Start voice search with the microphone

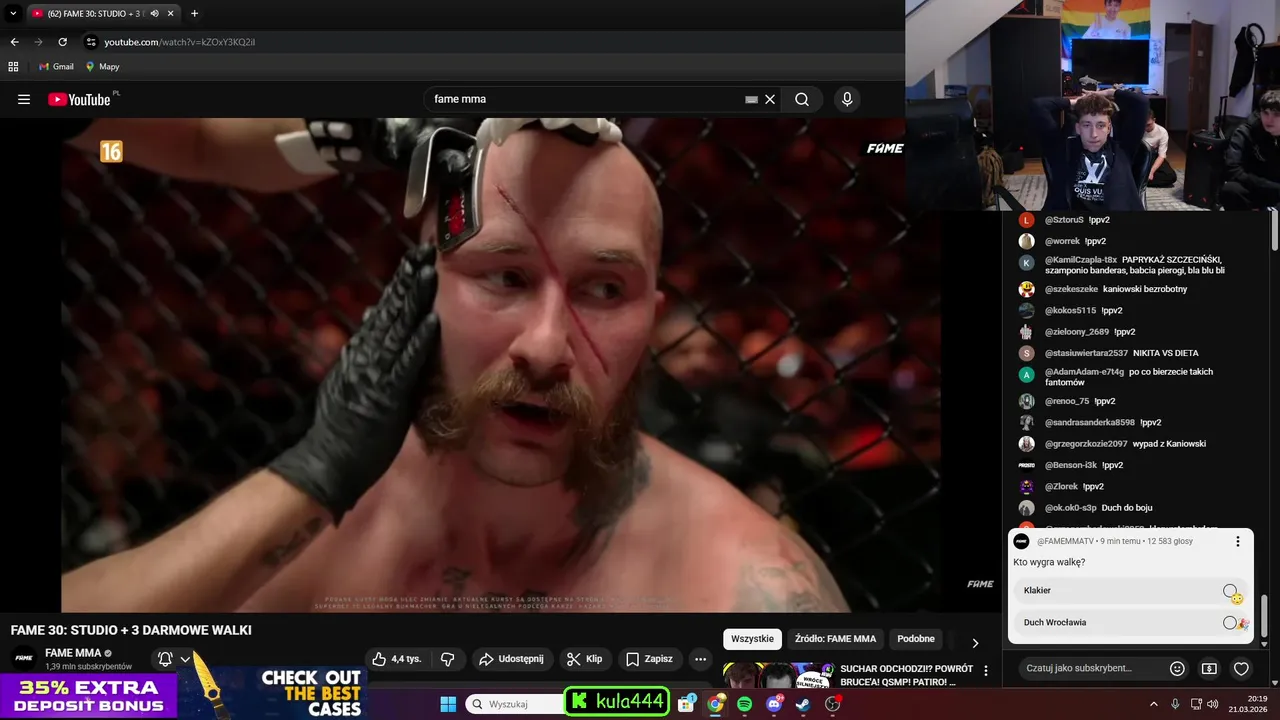[847, 99]
